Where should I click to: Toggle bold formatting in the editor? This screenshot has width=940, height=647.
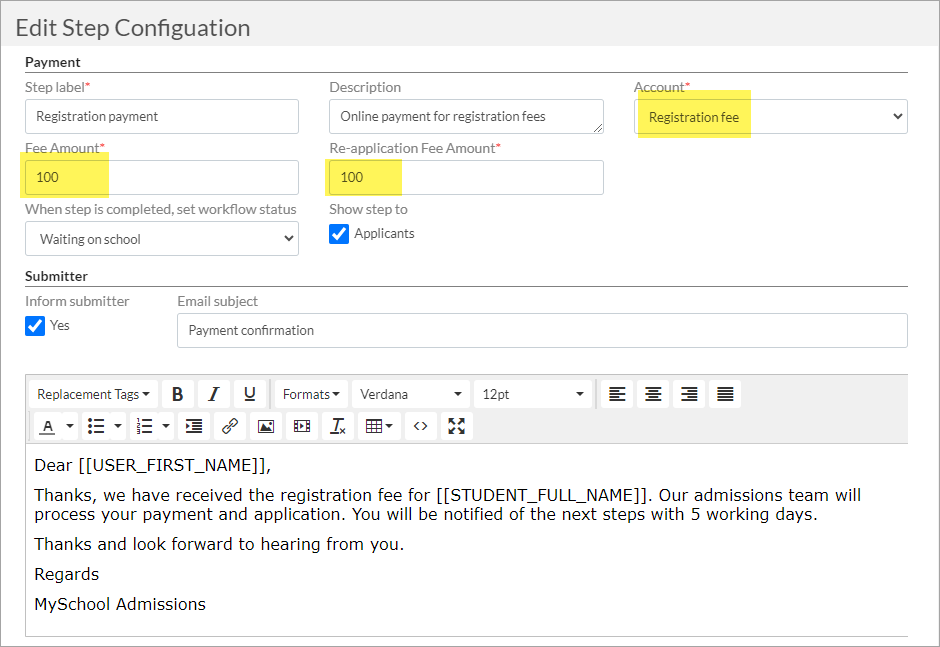177,394
